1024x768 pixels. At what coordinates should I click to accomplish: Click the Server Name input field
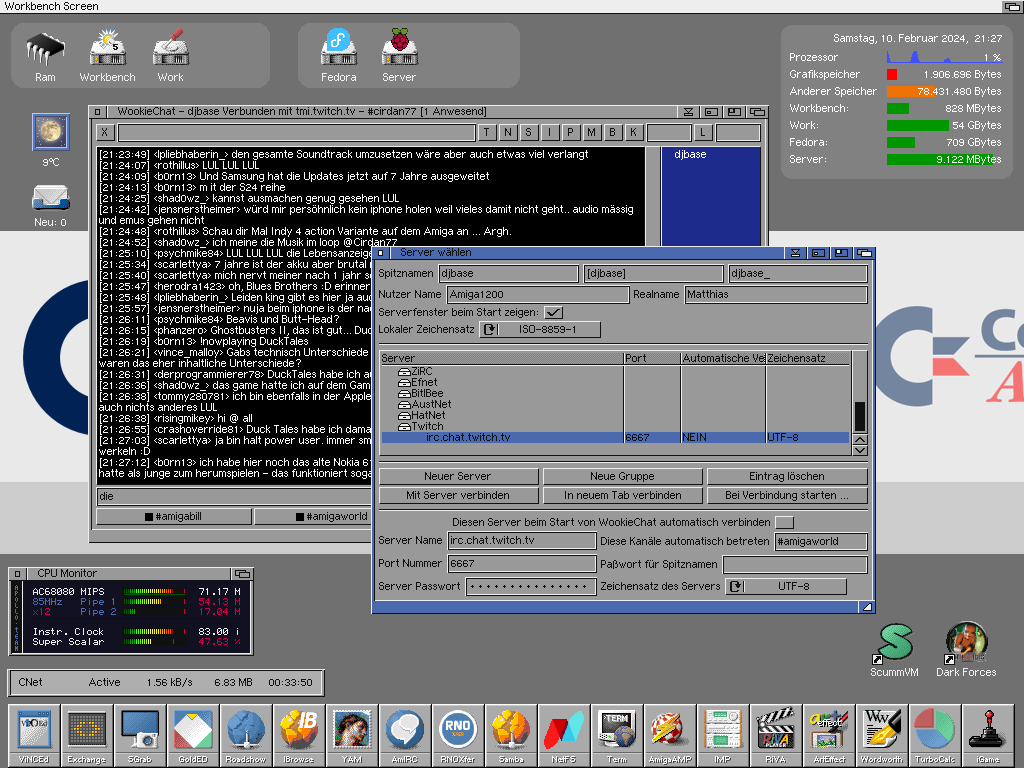tap(522, 541)
